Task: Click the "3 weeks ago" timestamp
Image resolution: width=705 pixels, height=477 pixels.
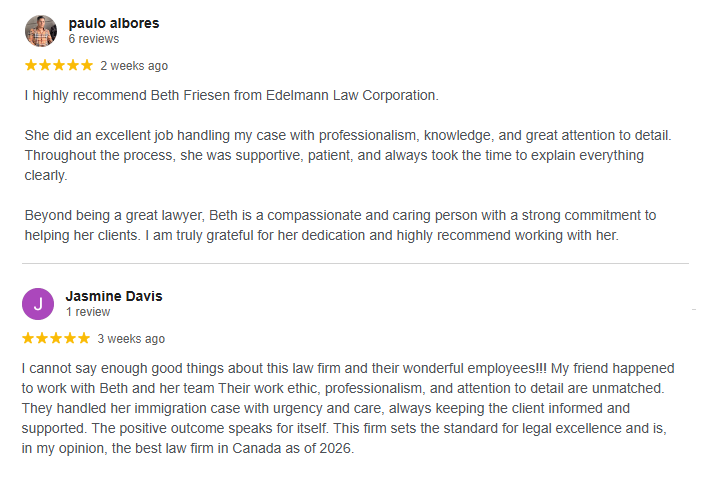Action: pyautogui.click(x=131, y=339)
